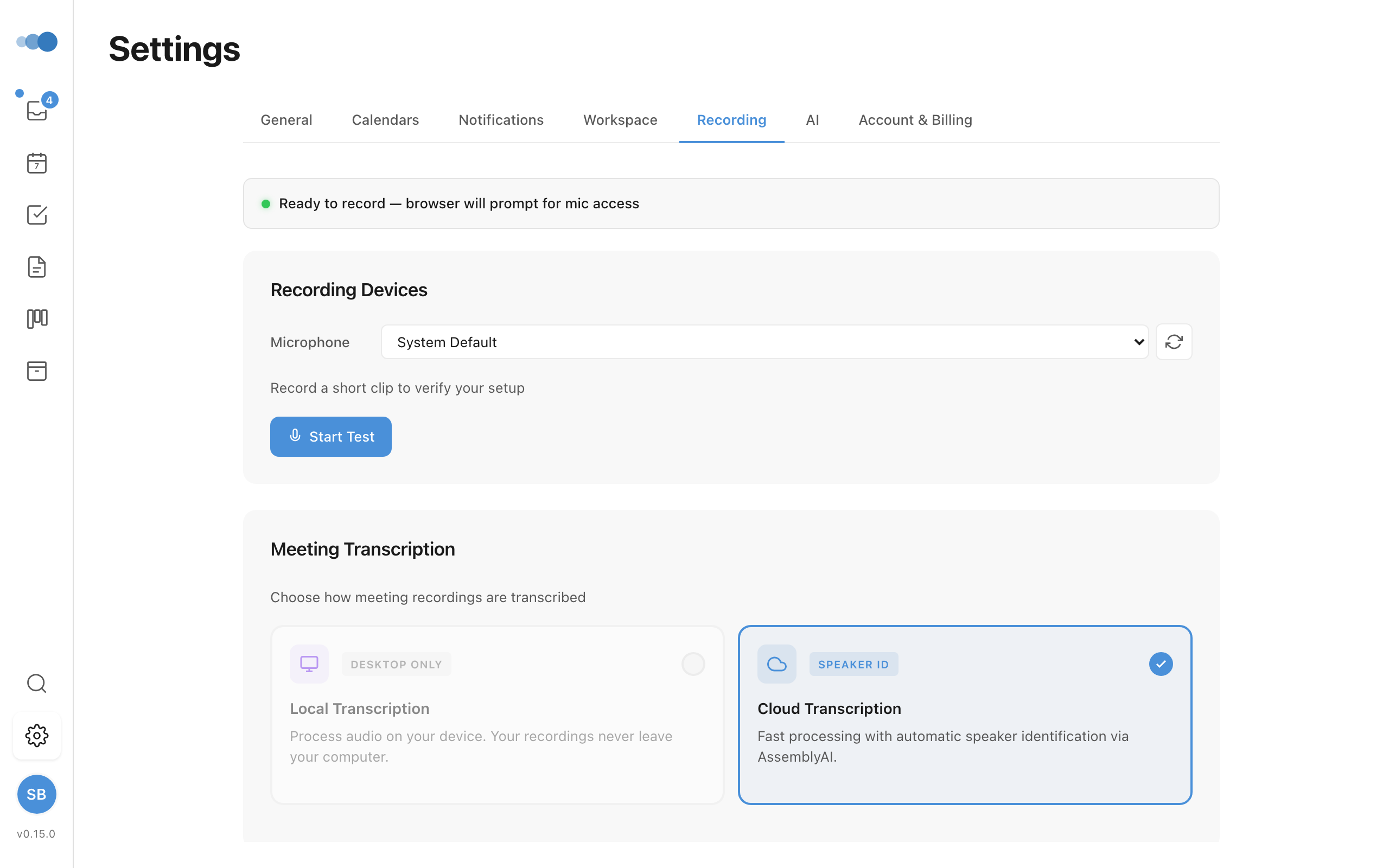Open the archive icon in sidebar
1389x868 pixels.
[37, 371]
